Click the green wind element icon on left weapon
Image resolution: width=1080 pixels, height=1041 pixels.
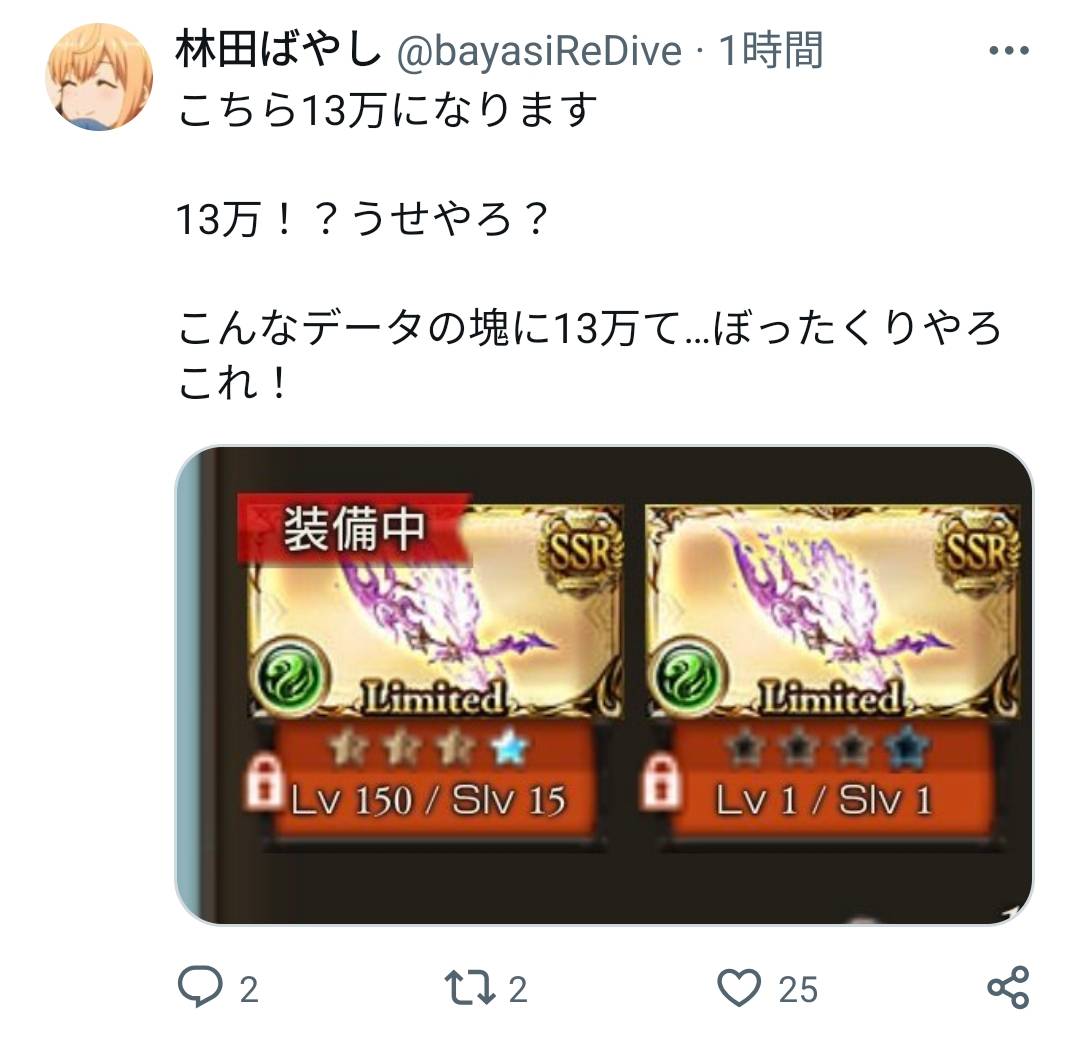[x=290, y=675]
